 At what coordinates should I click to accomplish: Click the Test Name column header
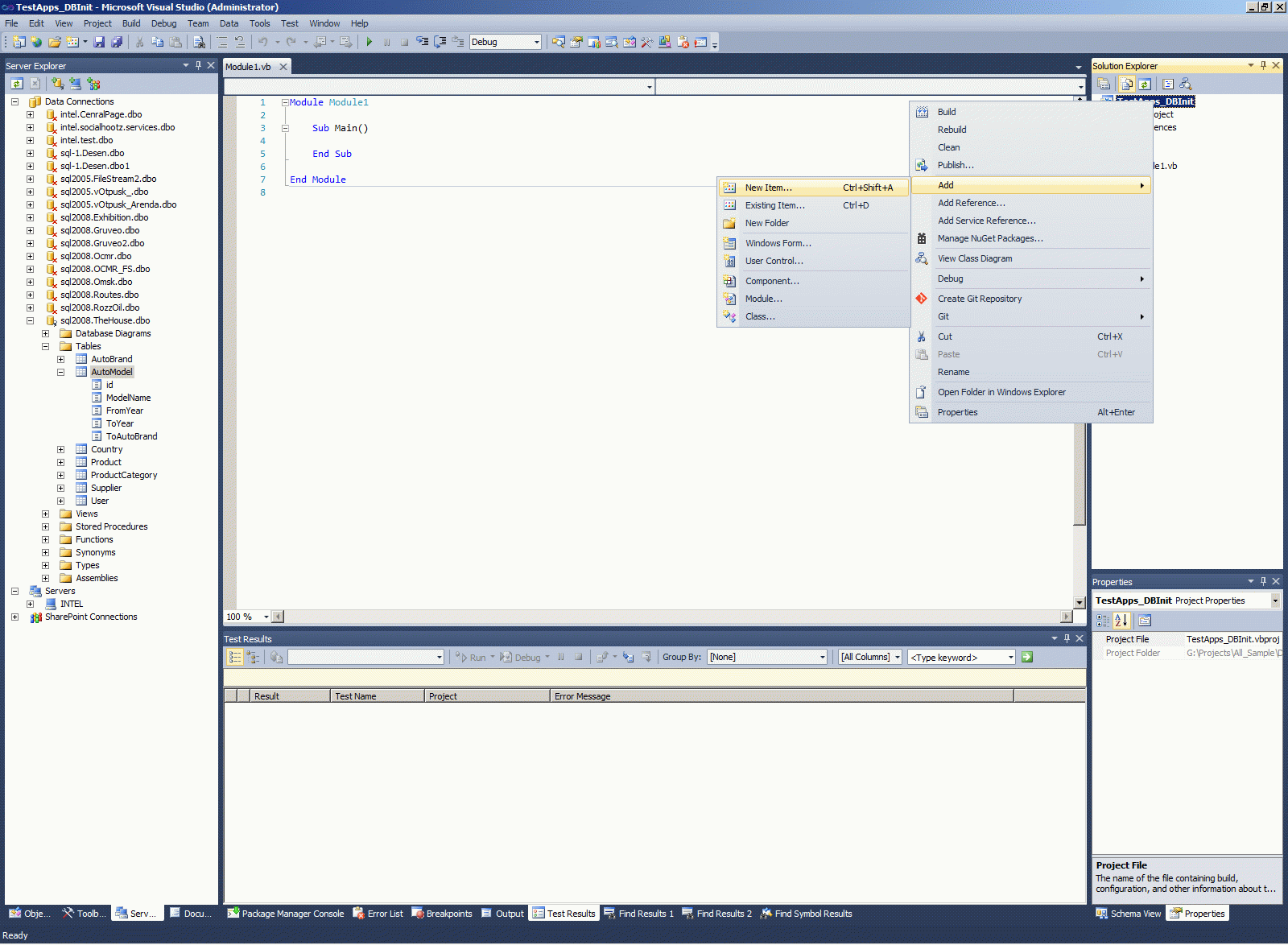tap(377, 696)
